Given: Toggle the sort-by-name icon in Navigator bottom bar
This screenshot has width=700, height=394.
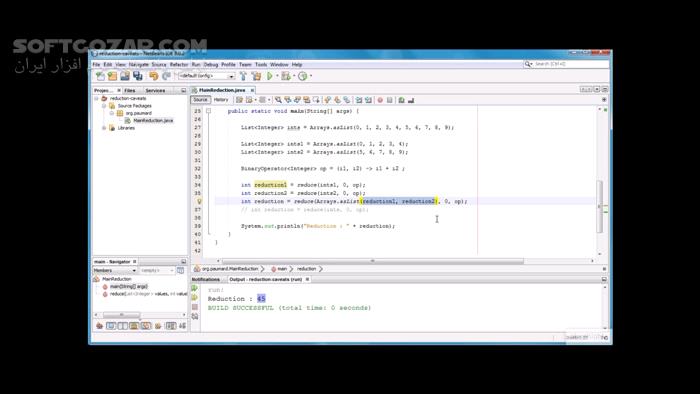Looking at the screenshot, I should coord(171,326).
